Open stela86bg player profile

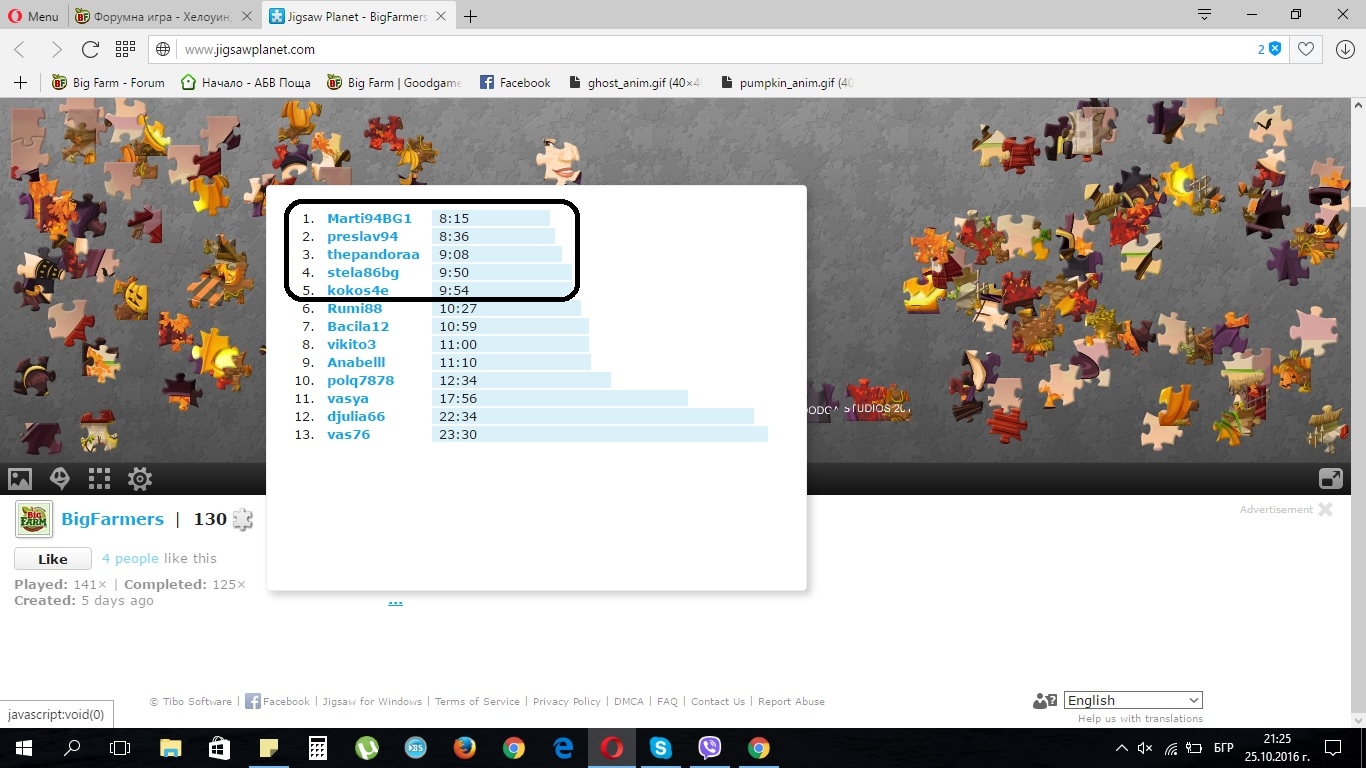363,272
